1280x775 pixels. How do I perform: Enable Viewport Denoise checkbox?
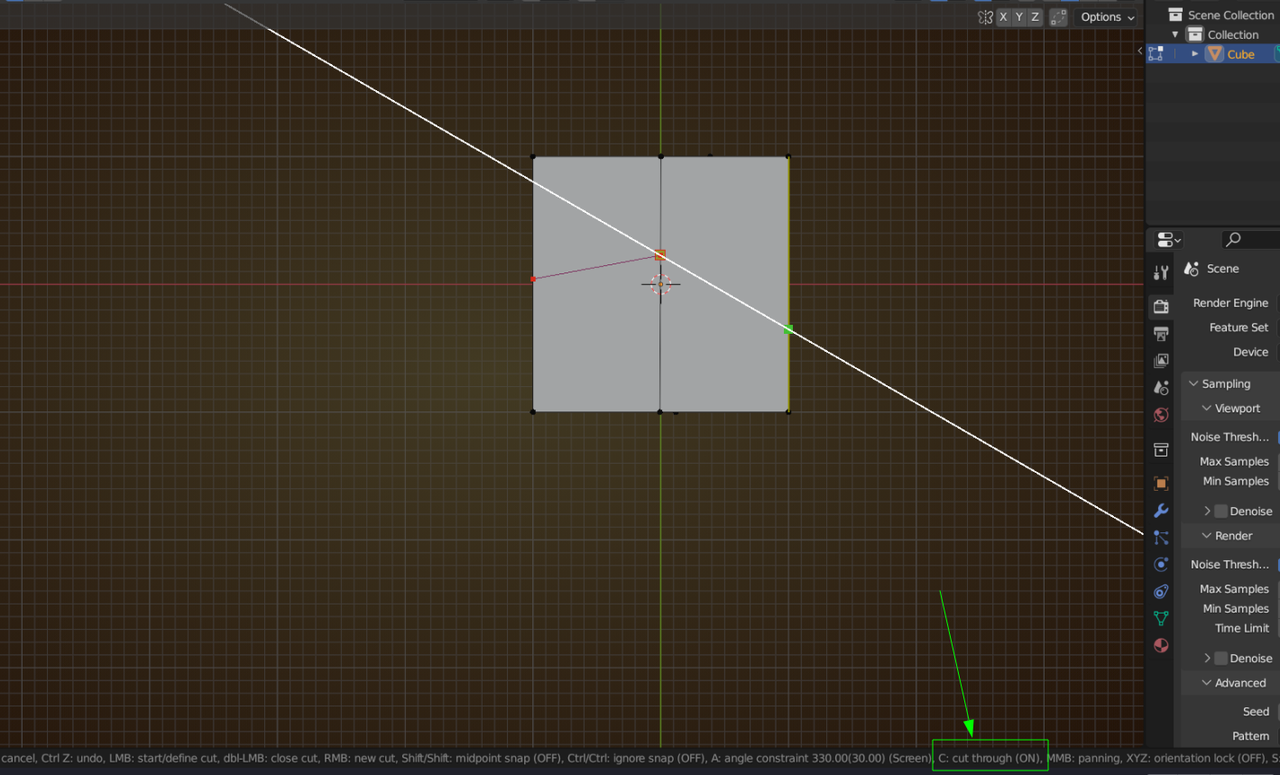[1220, 511]
